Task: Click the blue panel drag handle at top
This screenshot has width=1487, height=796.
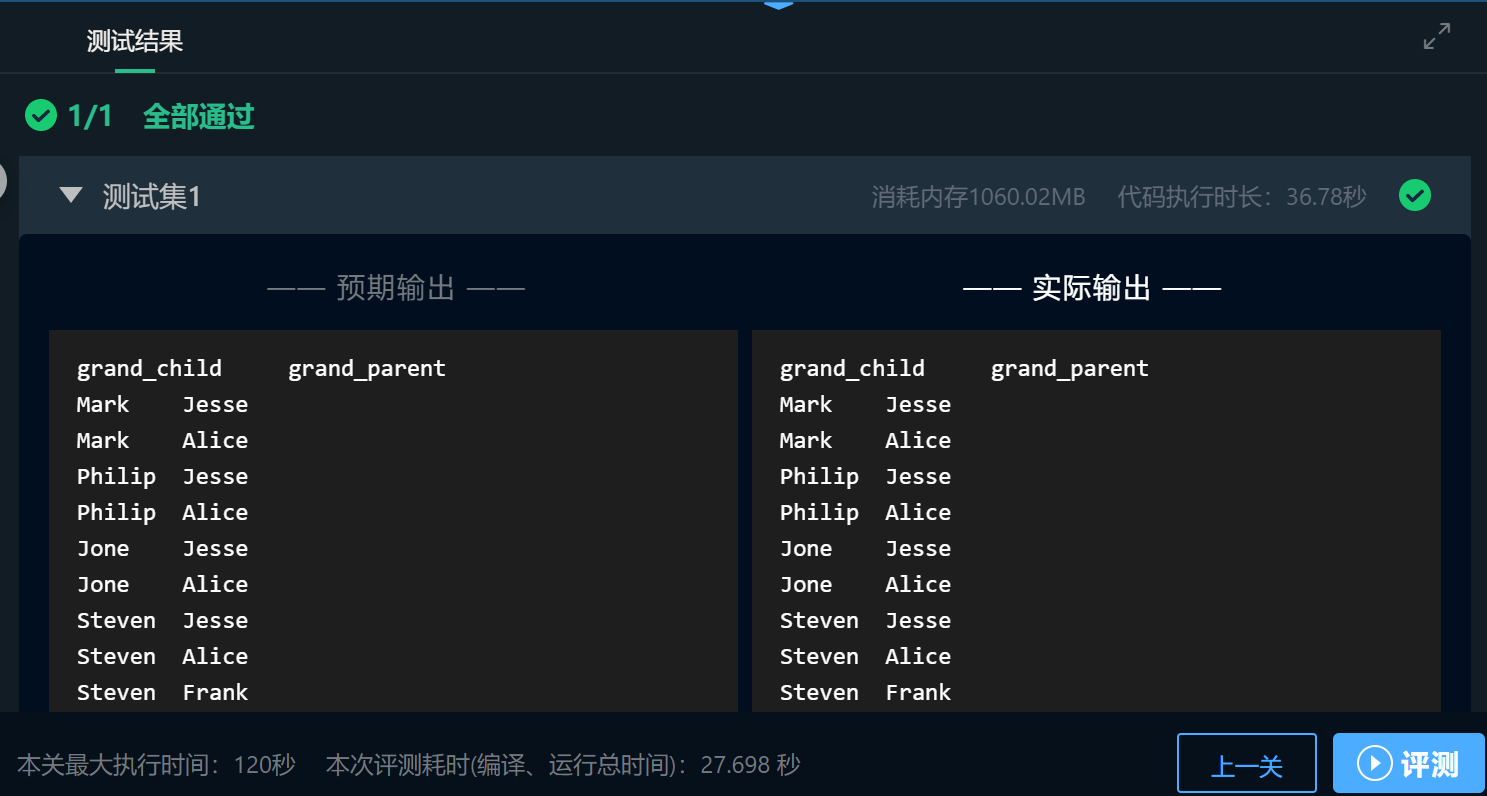Action: (x=778, y=5)
